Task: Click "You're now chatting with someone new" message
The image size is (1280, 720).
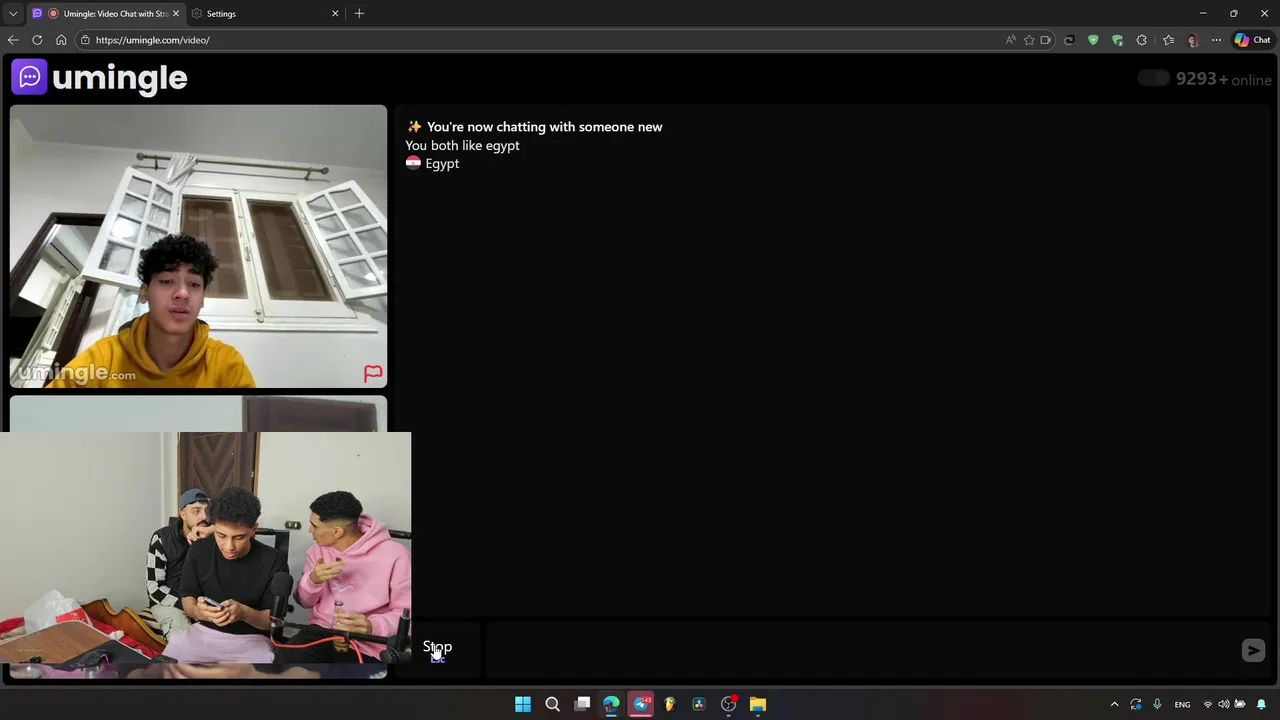Action: point(534,127)
